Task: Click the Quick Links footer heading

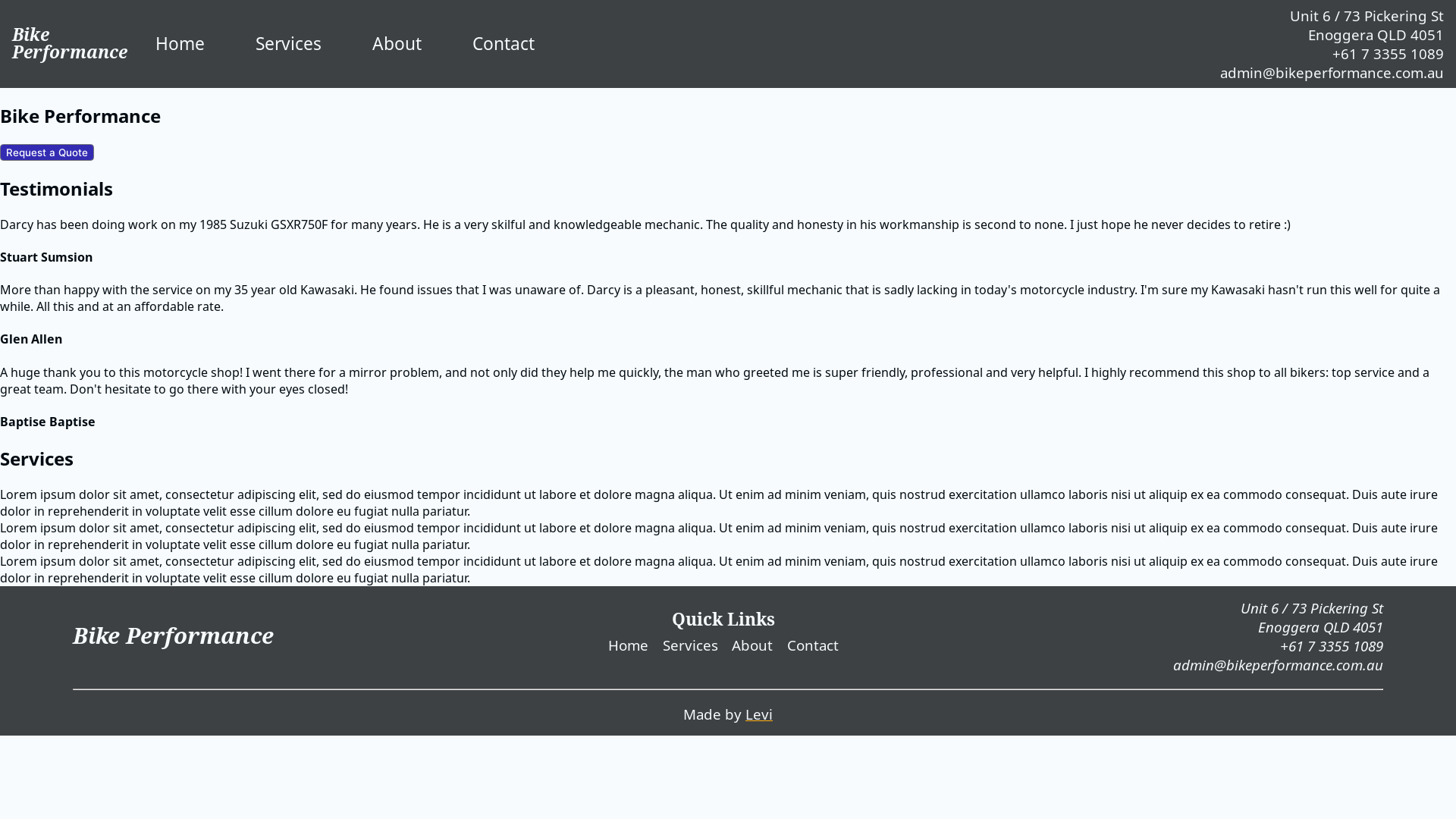Action: 723,620
